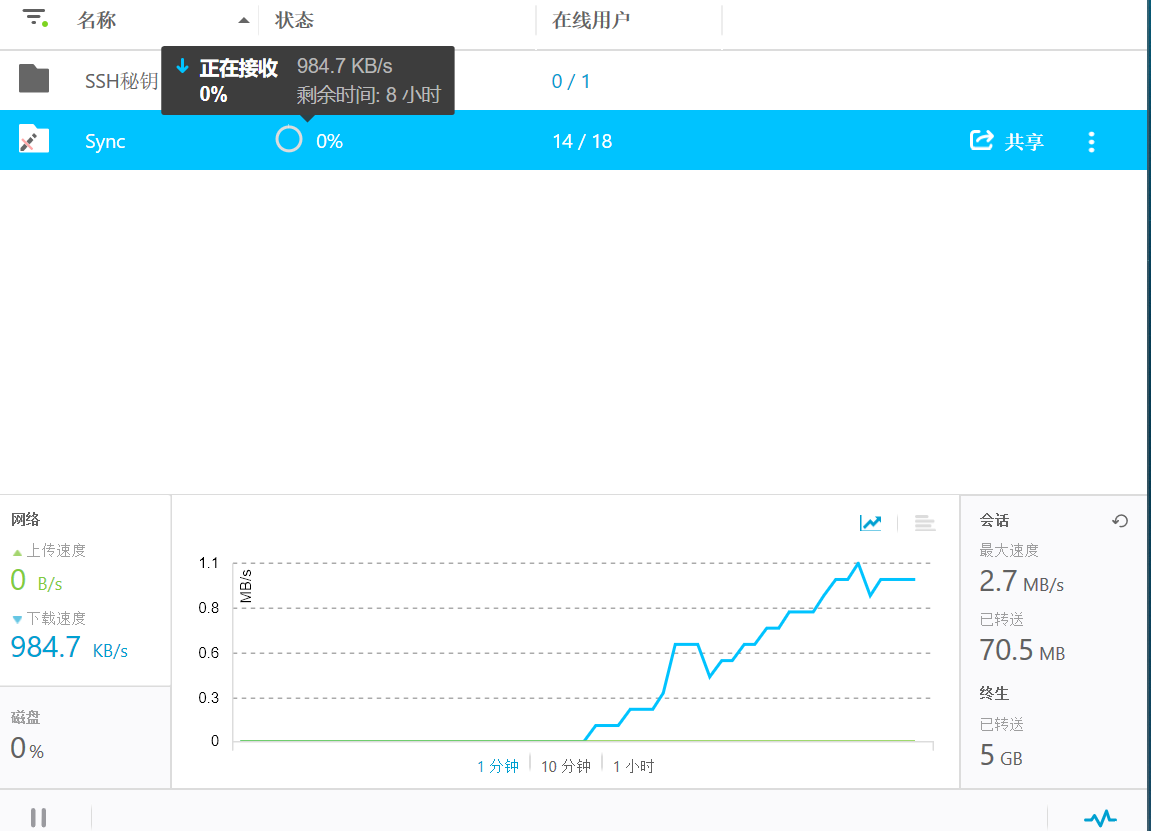This screenshot has width=1151, height=831.
Task: Click the Sync progress circle indicator
Action: click(288, 140)
